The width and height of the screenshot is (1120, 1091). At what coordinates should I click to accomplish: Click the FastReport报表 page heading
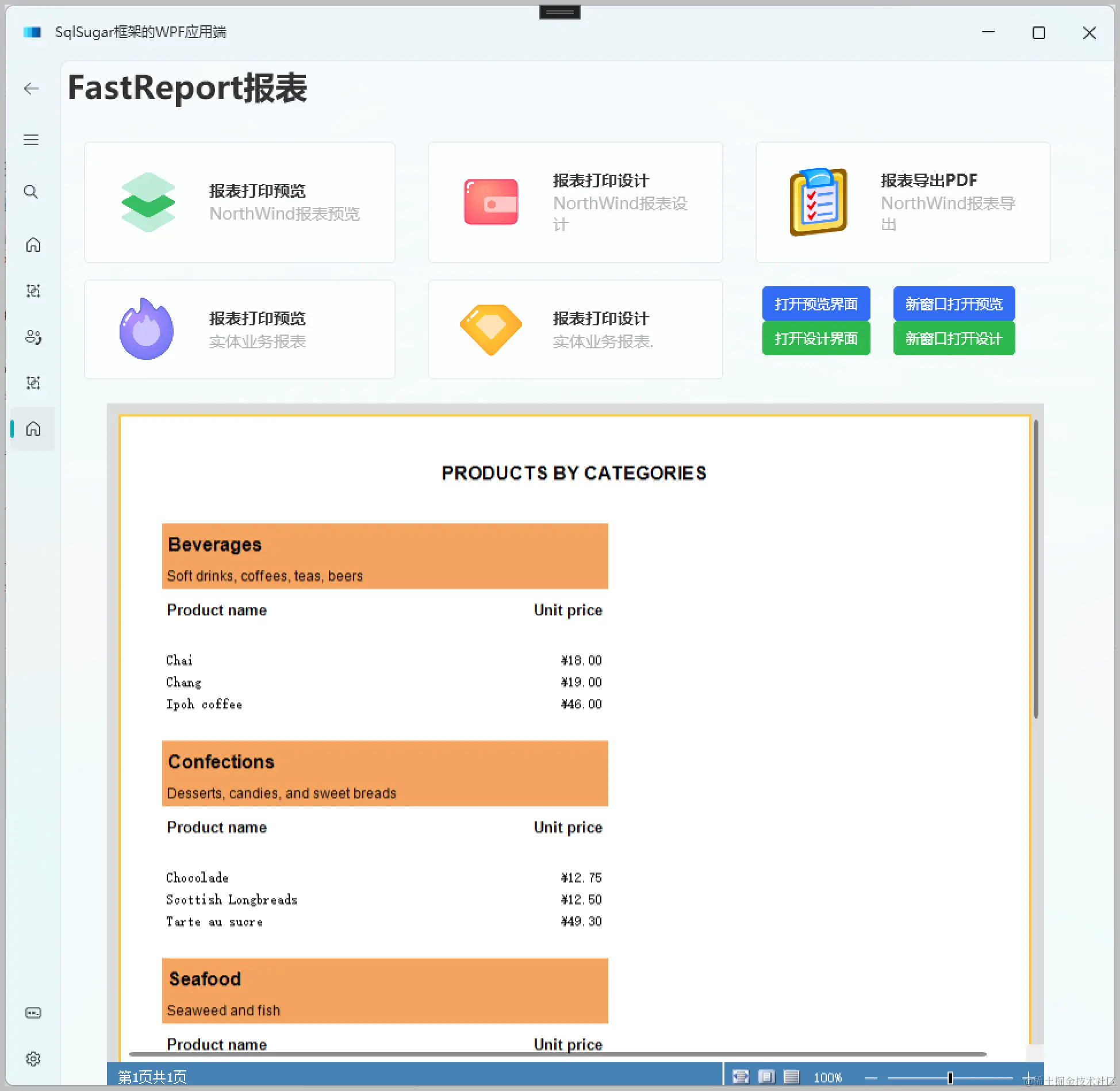coord(187,88)
